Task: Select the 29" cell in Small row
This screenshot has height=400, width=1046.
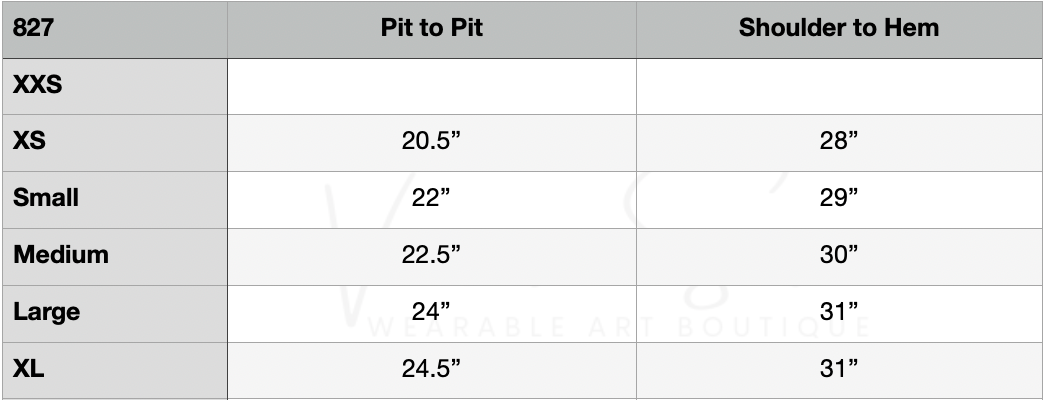Action: 839,198
